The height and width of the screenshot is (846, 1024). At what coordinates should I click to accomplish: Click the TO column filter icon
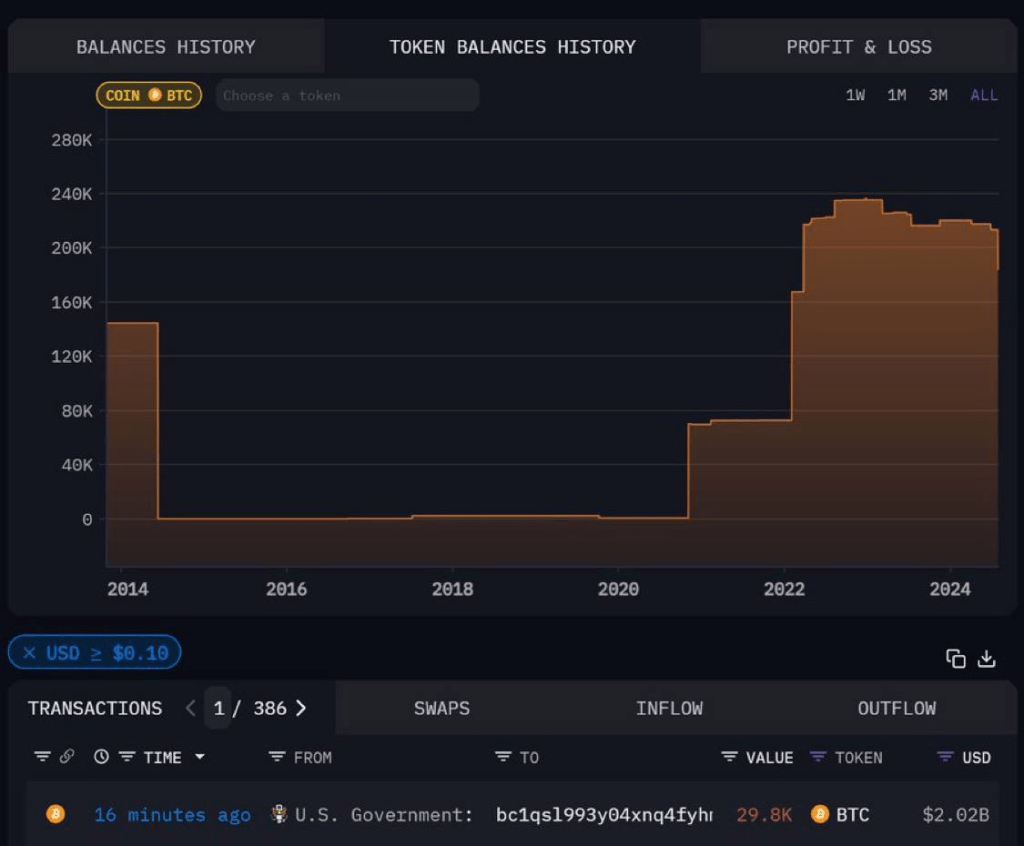pyautogui.click(x=503, y=757)
